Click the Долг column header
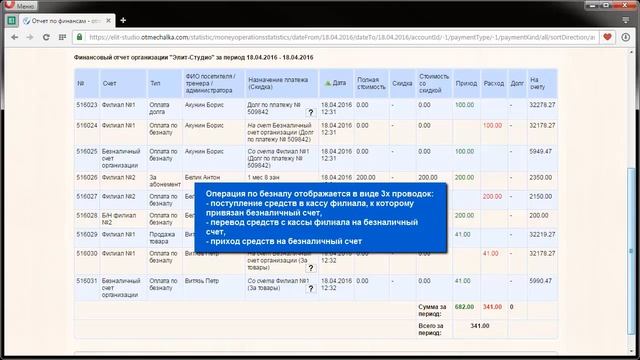This screenshot has height=360, width=640. pyautogui.click(x=517, y=83)
